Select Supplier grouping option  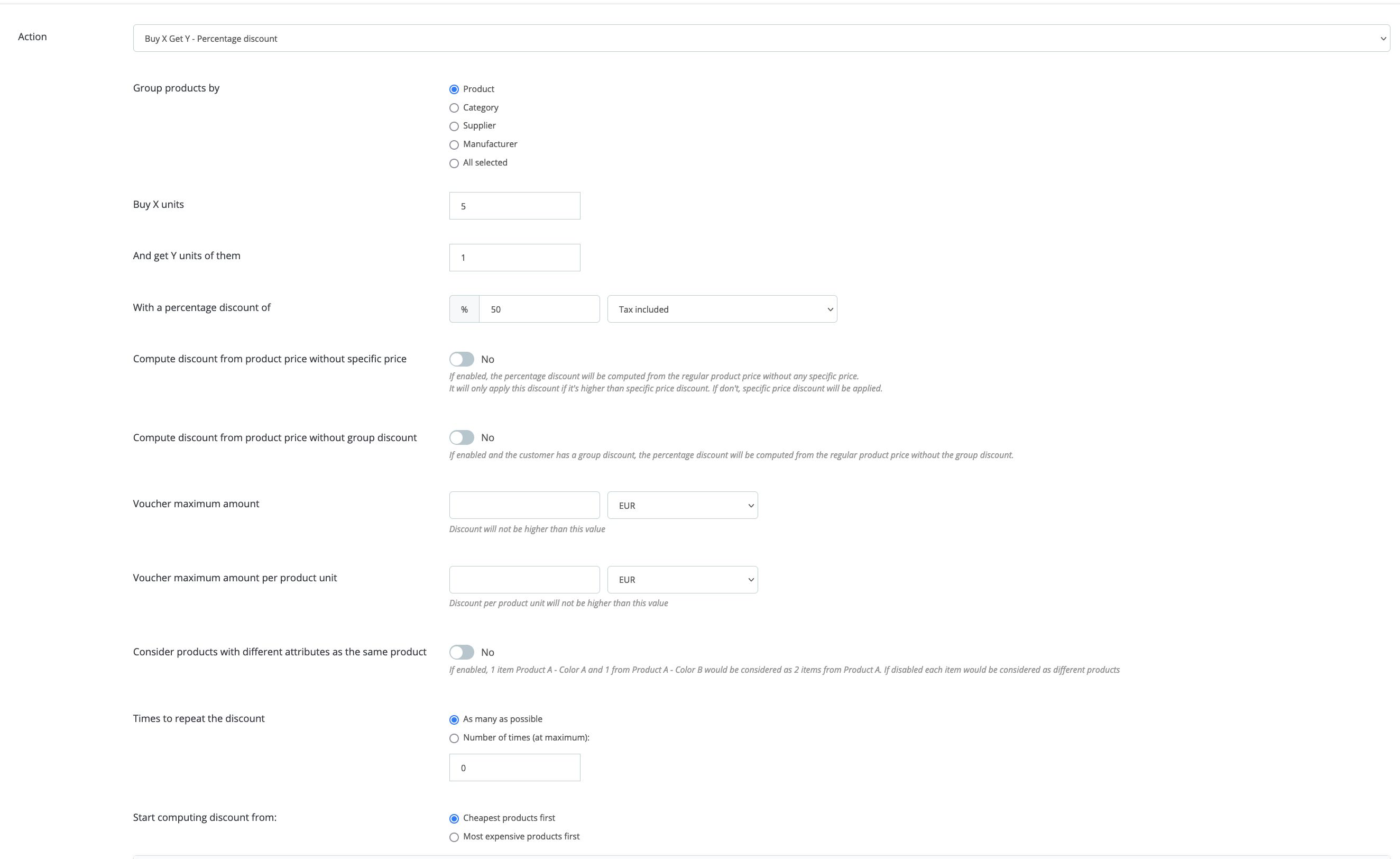coord(454,126)
